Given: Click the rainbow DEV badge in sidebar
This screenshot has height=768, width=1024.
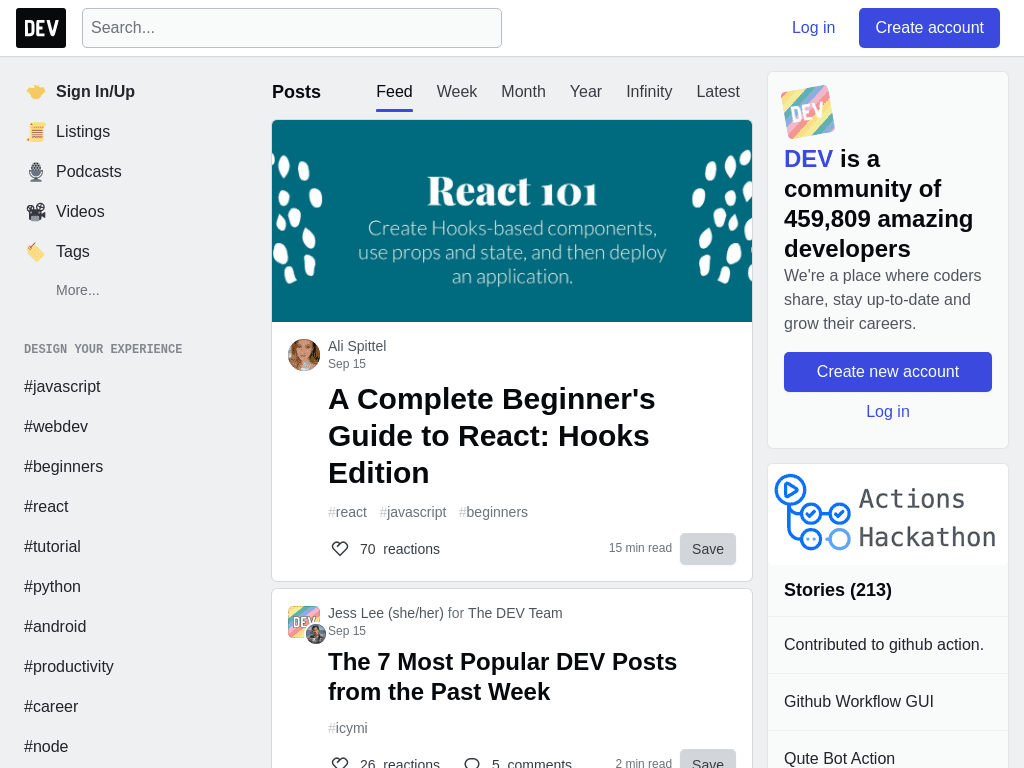Looking at the screenshot, I should tap(808, 112).
